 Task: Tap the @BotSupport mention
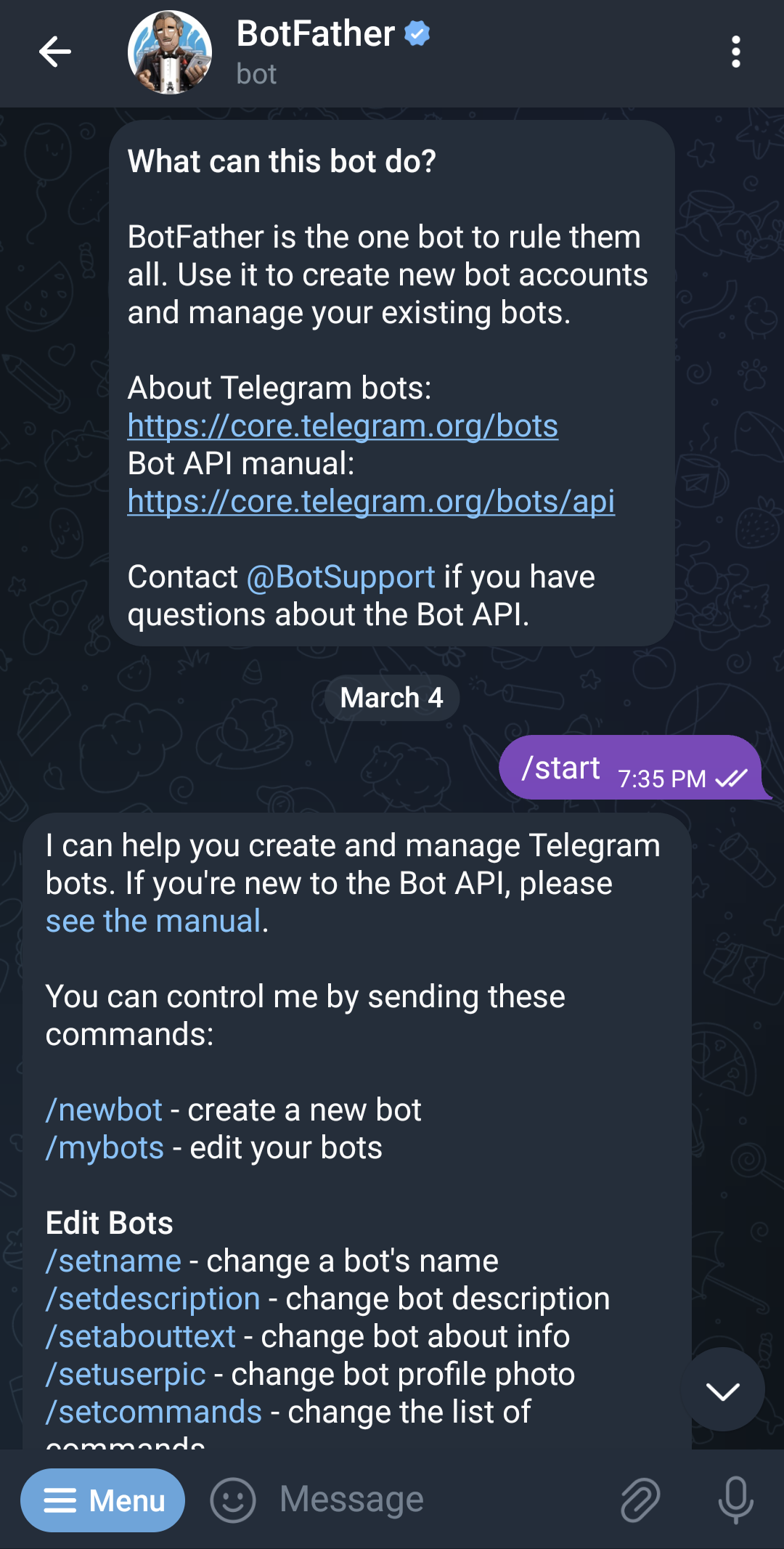(341, 577)
